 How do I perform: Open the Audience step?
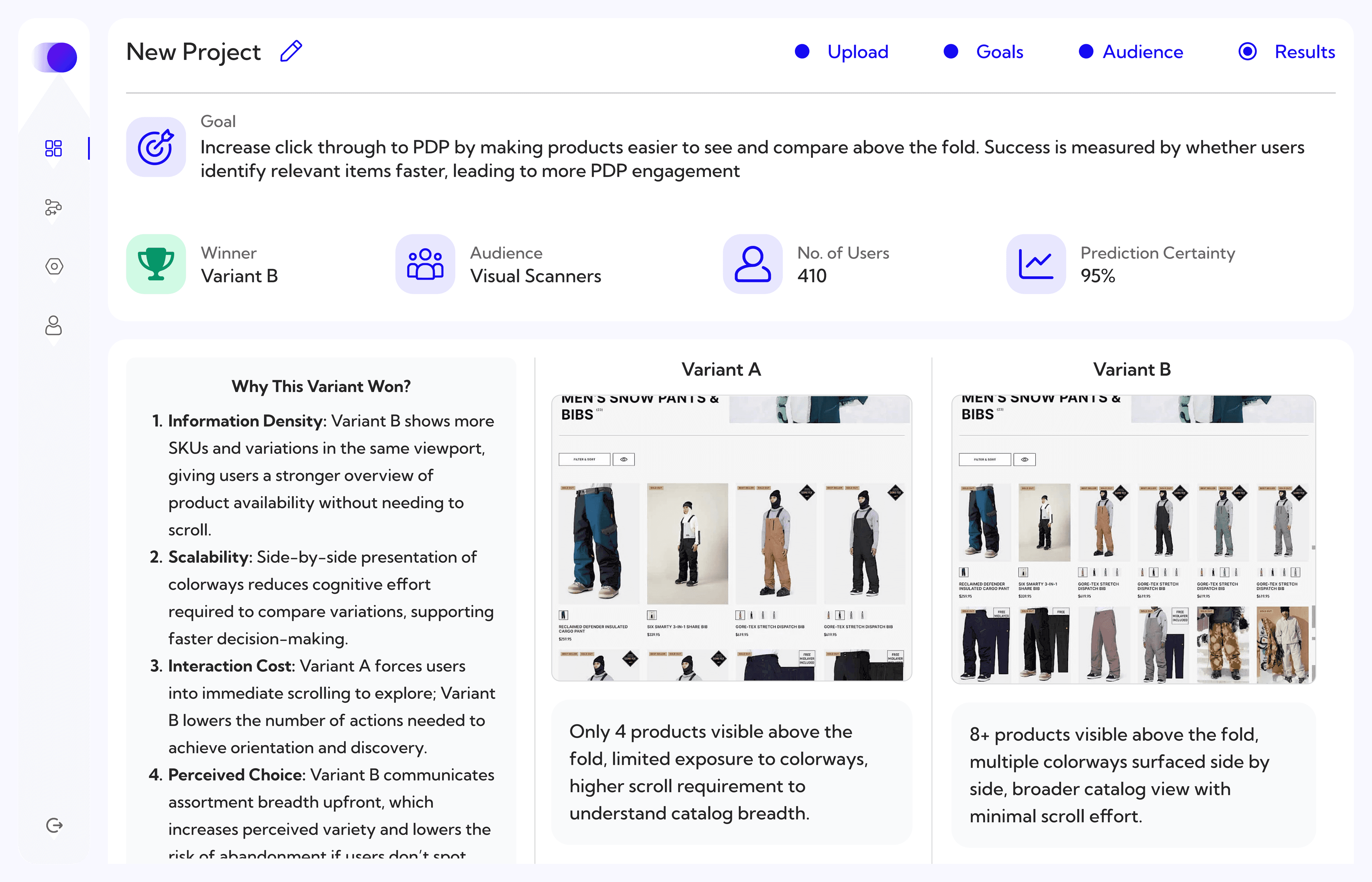coord(1142,52)
